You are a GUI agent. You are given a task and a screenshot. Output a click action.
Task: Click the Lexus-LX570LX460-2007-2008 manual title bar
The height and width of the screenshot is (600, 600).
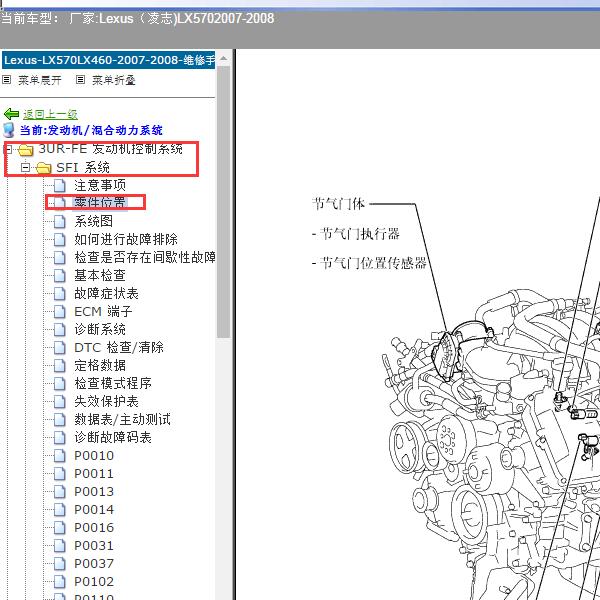[109, 60]
